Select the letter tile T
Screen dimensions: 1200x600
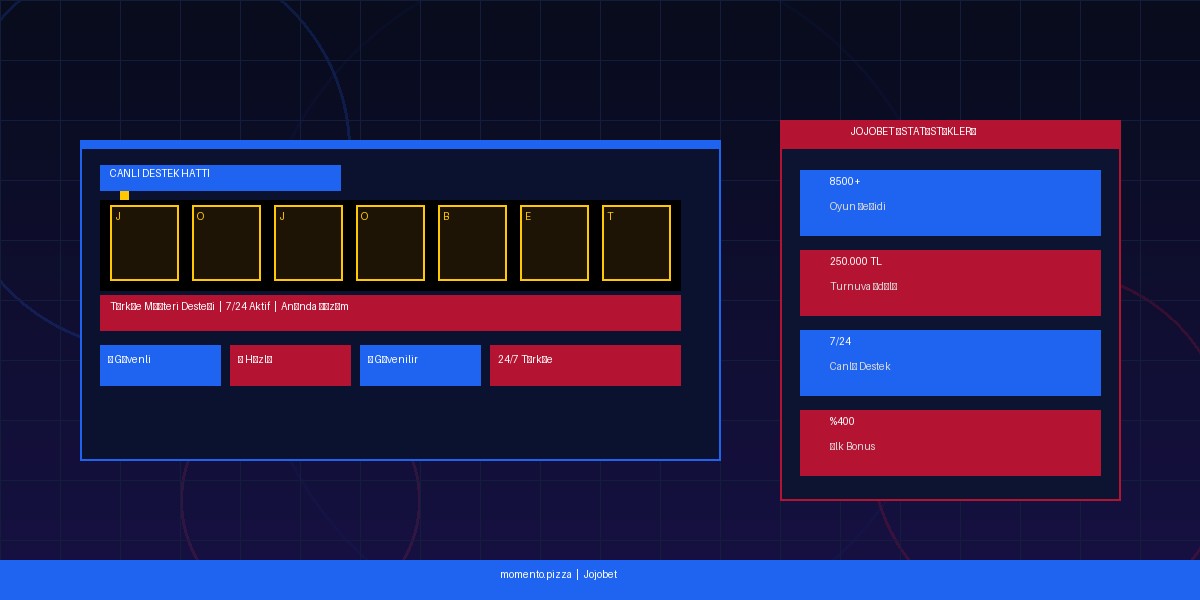pos(637,243)
